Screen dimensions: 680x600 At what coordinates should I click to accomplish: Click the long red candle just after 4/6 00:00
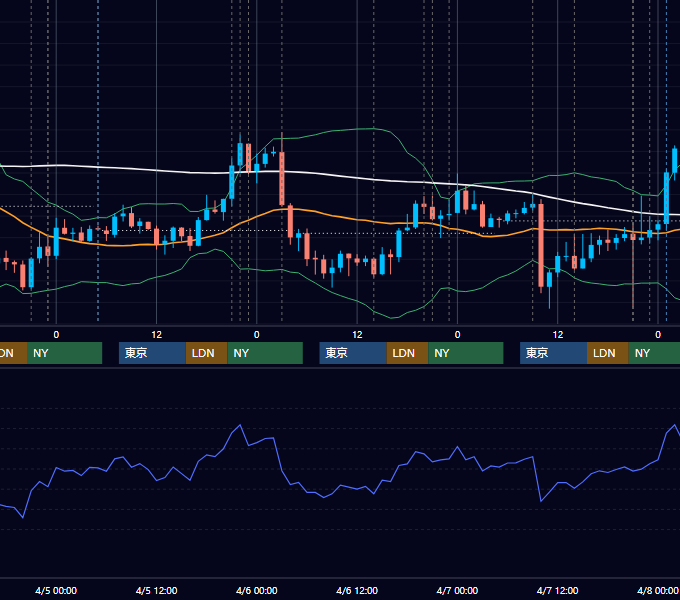(282, 178)
